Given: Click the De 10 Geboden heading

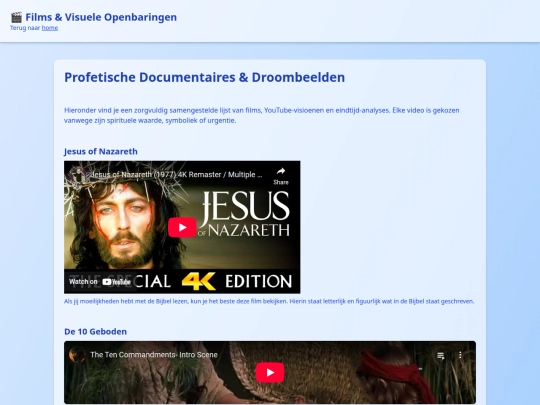Looking at the screenshot, I should [95, 332].
